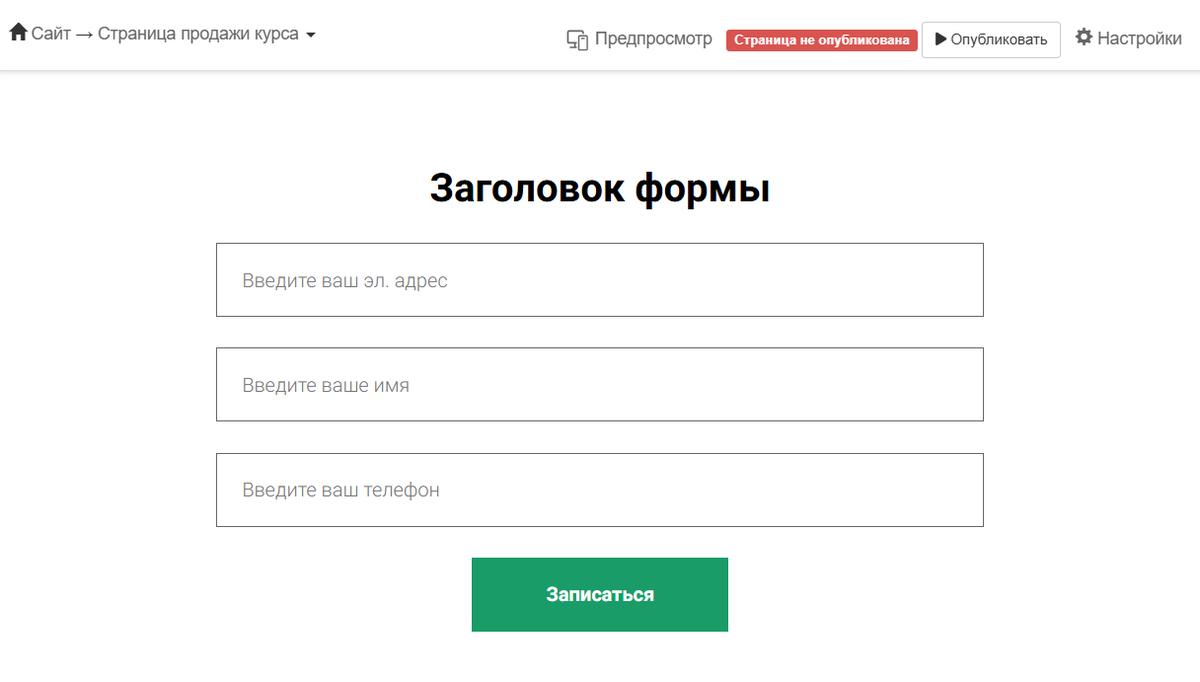Expand the Страница продажи курса dropdown caret
The height and width of the screenshot is (682, 1200).
point(310,35)
